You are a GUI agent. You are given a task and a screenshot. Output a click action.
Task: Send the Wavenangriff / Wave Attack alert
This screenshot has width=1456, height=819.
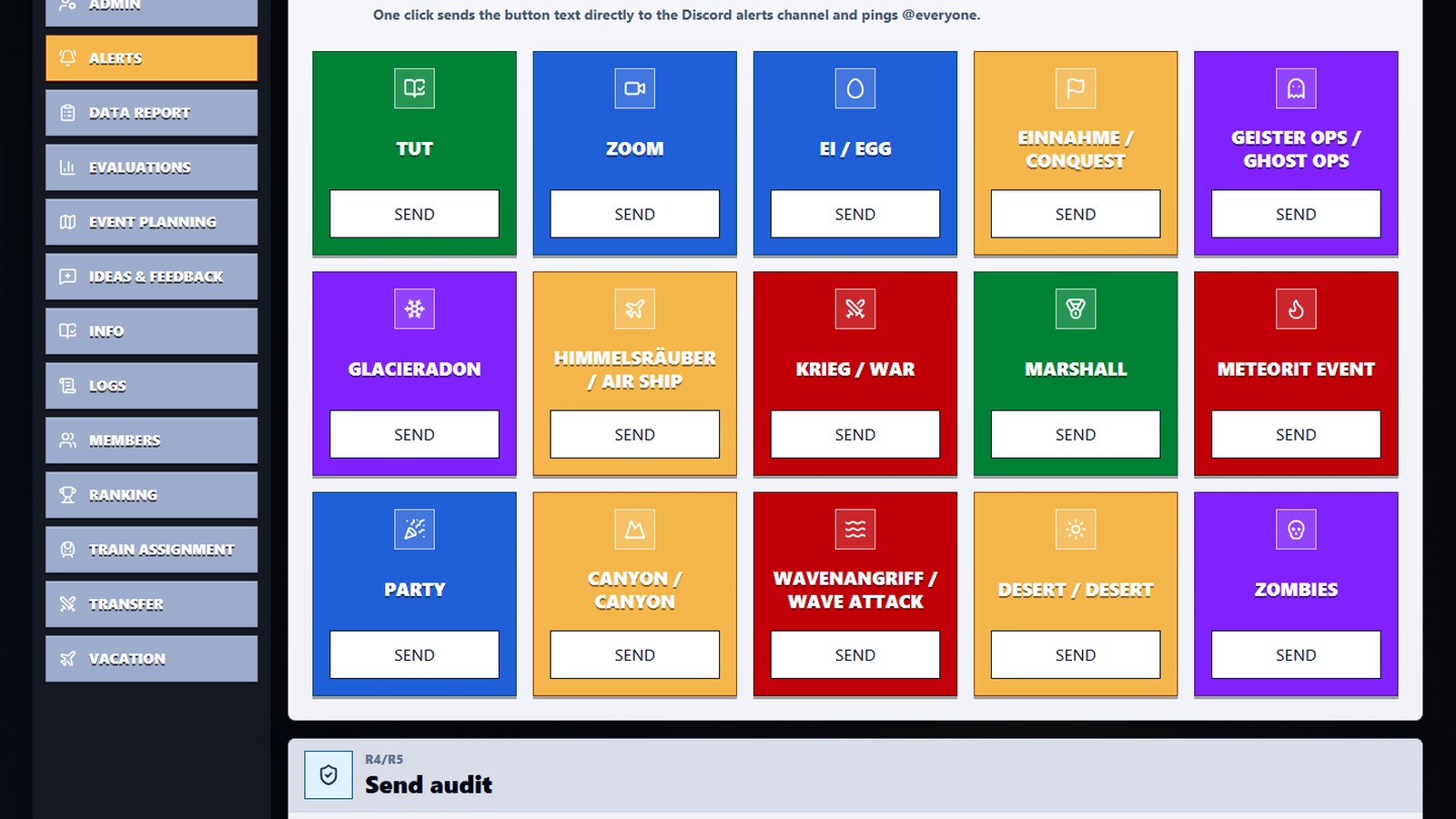point(855,654)
